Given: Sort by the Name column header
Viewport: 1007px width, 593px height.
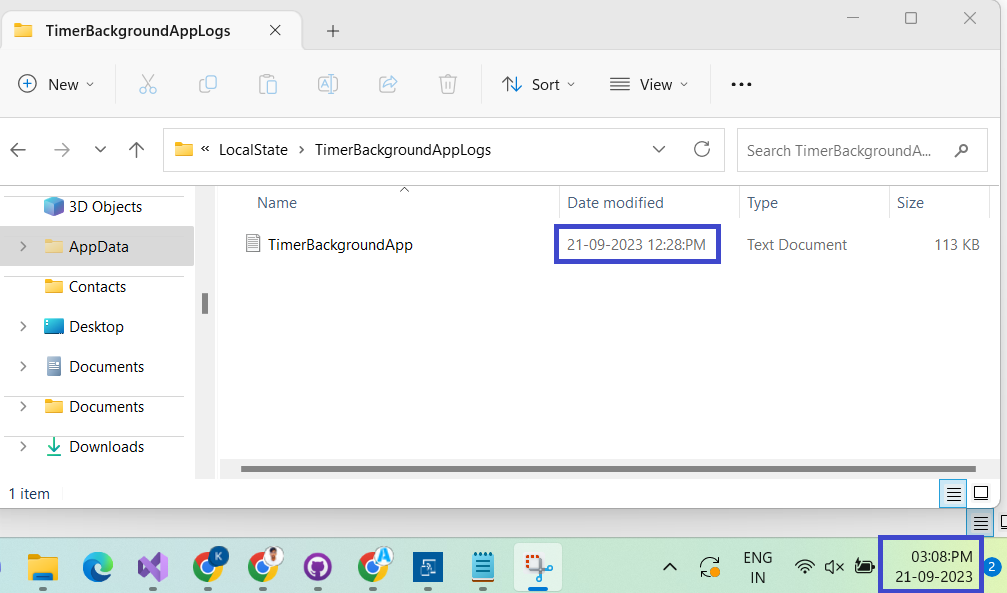Looking at the screenshot, I should coord(277,202).
